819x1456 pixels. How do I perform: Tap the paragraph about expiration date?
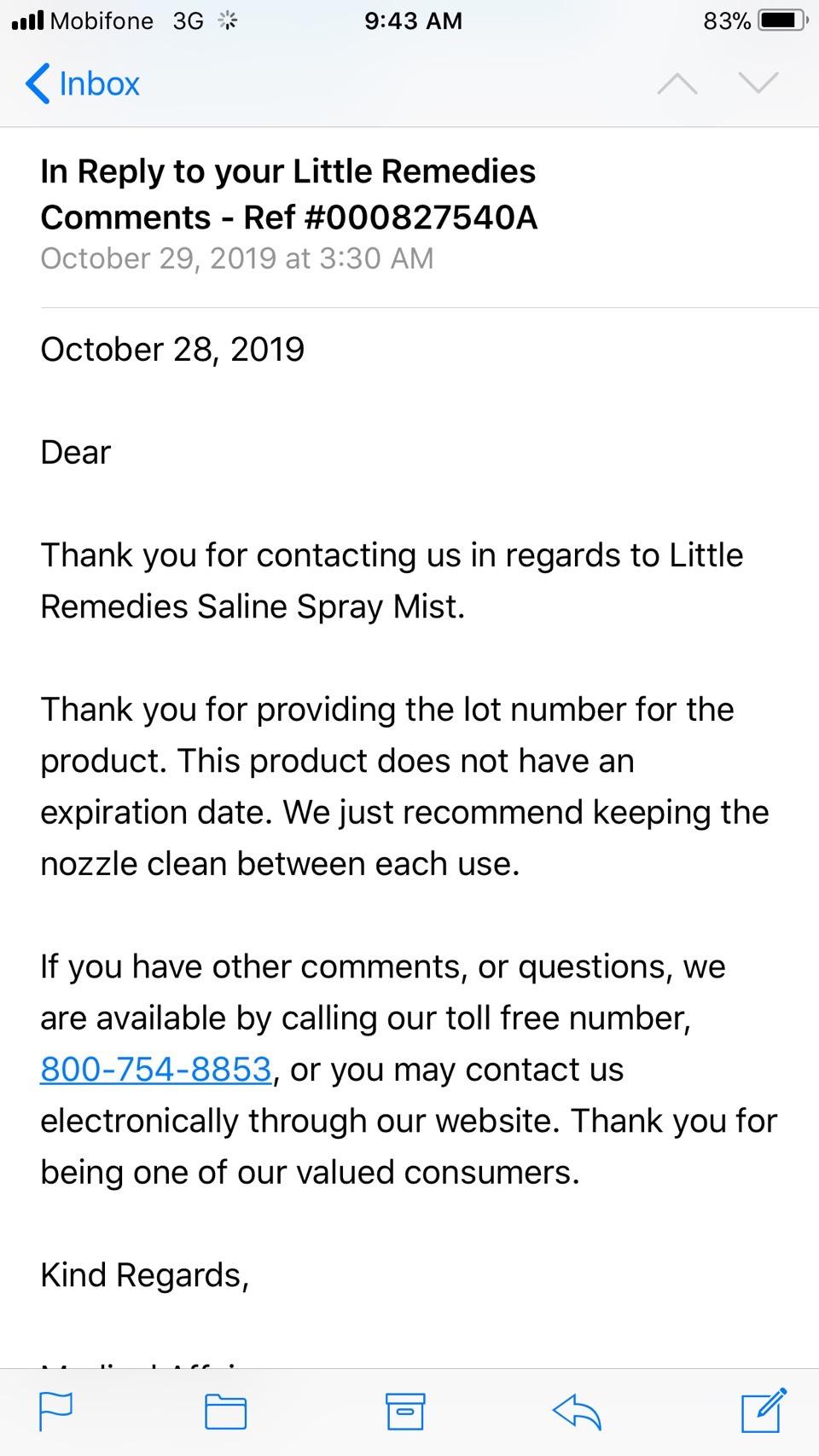404,786
